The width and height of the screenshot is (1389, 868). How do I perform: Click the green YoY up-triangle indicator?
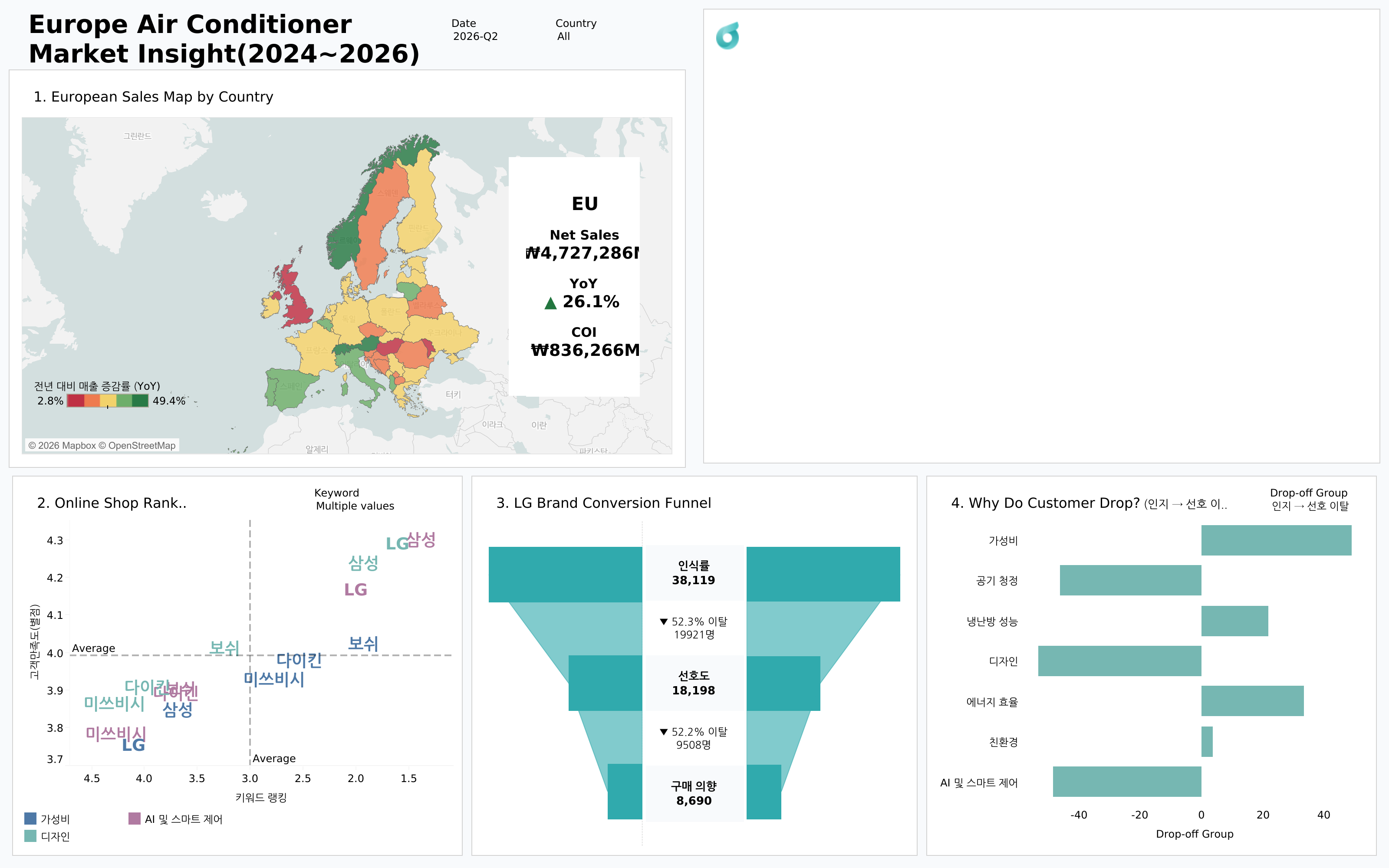tap(550, 303)
